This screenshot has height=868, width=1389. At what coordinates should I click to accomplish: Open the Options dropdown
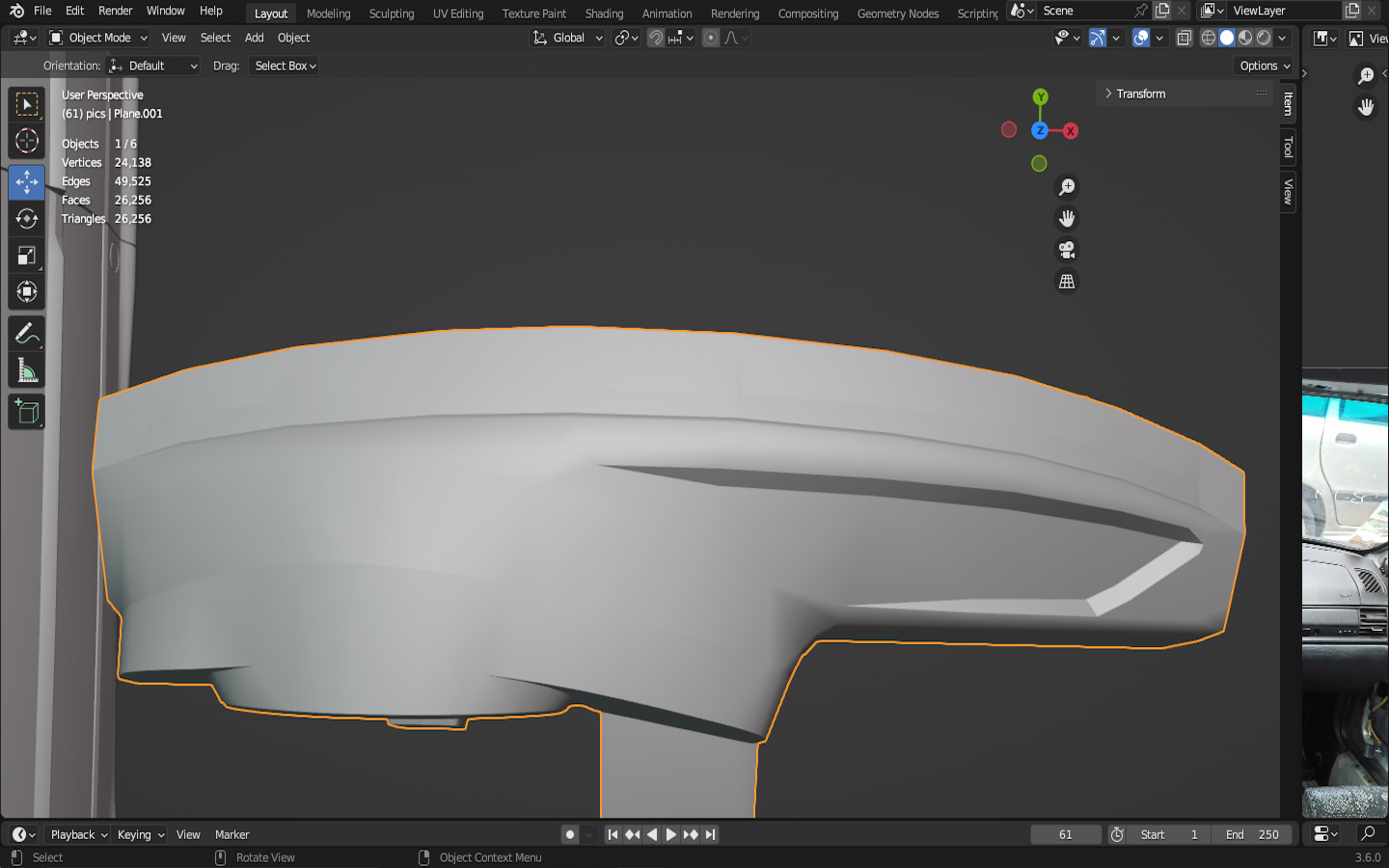(x=1264, y=66)
